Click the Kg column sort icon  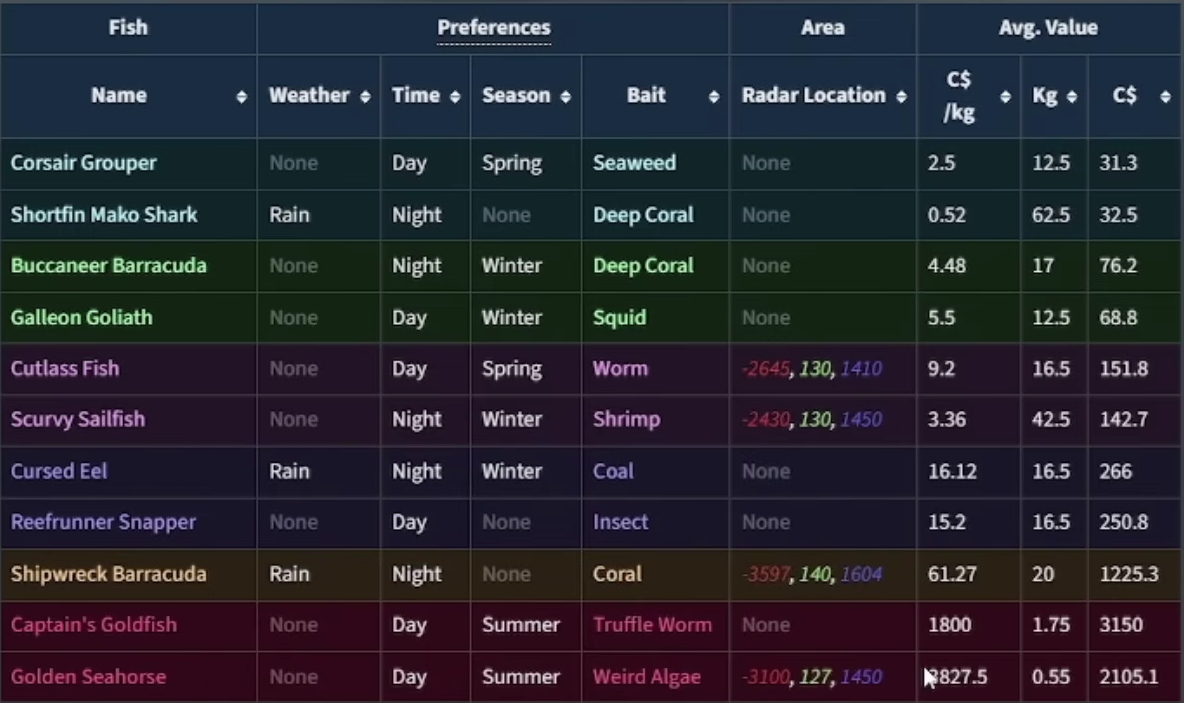point(1071,97)
